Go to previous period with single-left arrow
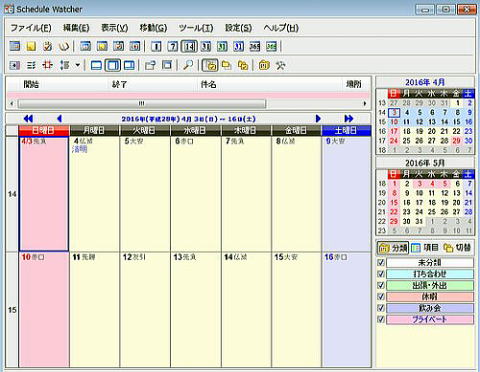 click(59, 119)
